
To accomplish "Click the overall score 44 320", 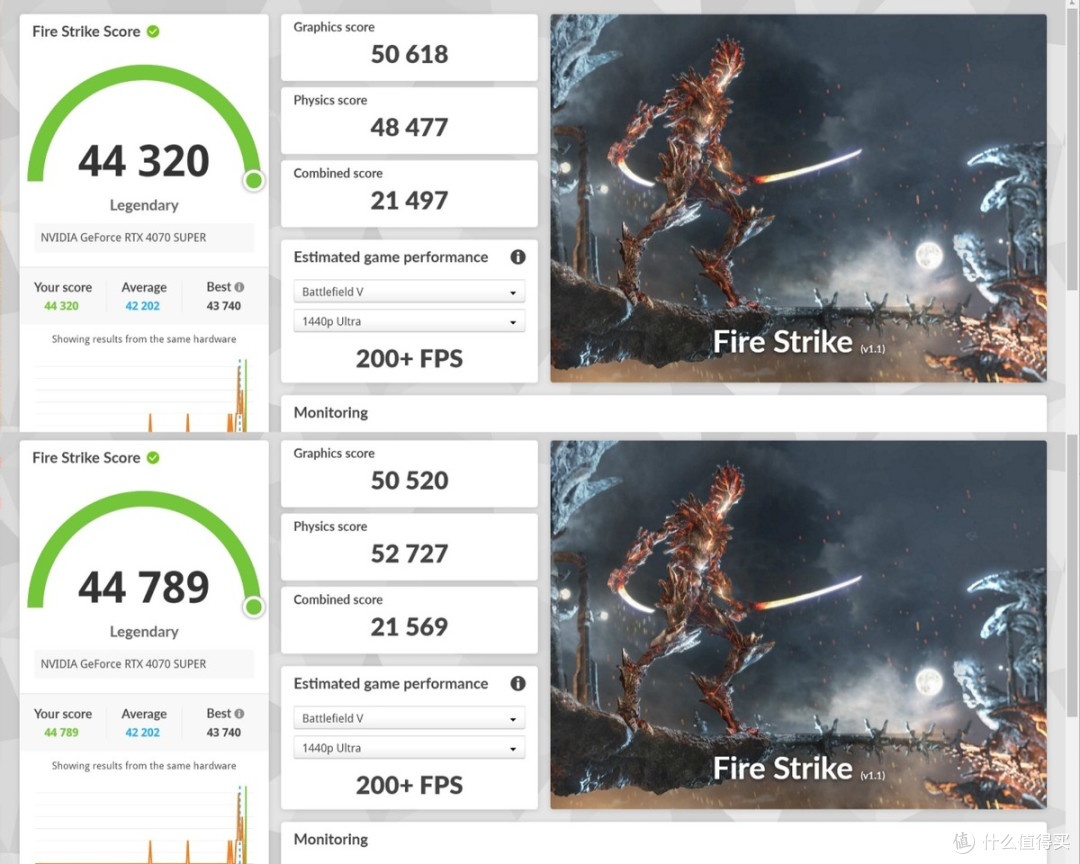I will pos(143,161).
